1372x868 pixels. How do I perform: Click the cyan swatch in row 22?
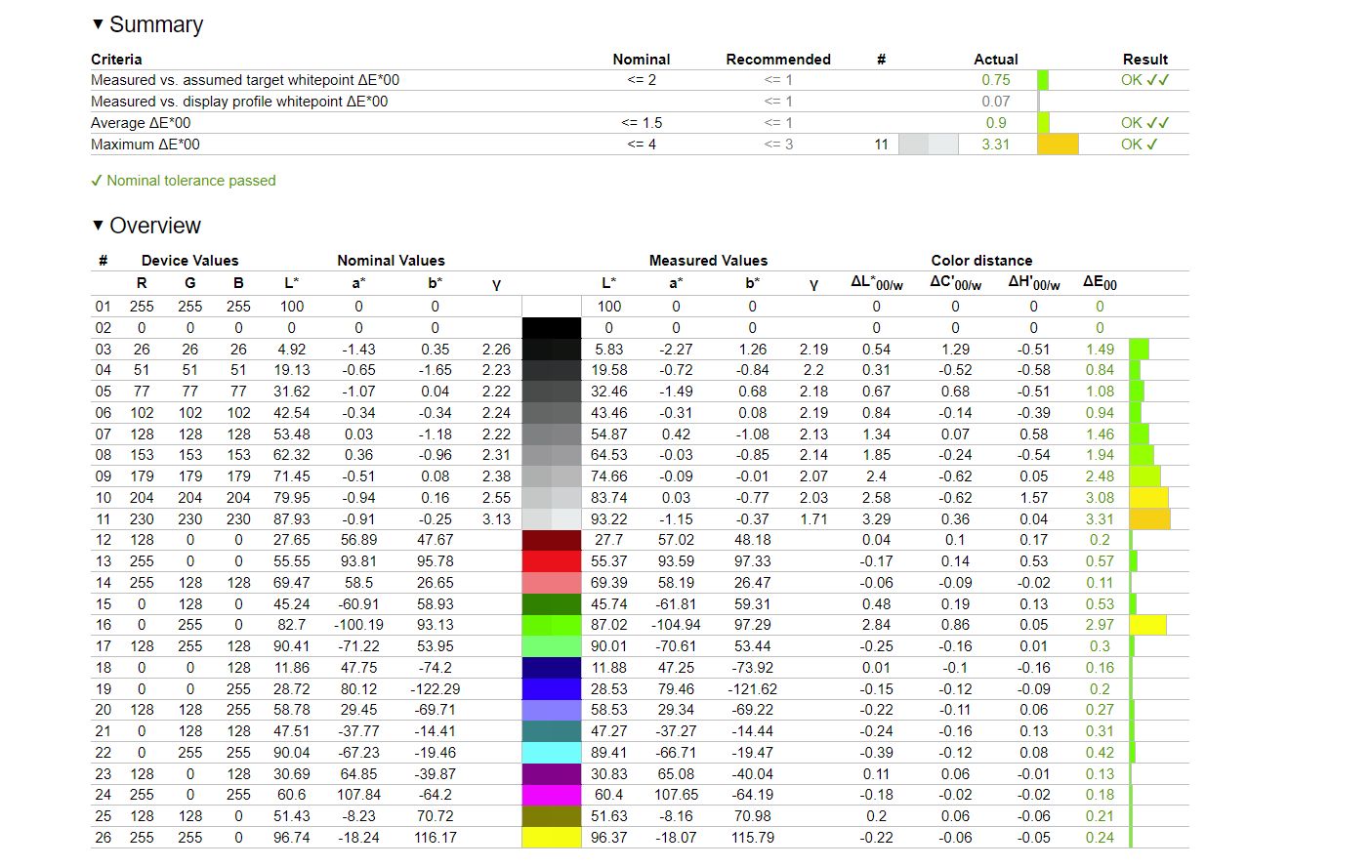[x=552, y=753]
